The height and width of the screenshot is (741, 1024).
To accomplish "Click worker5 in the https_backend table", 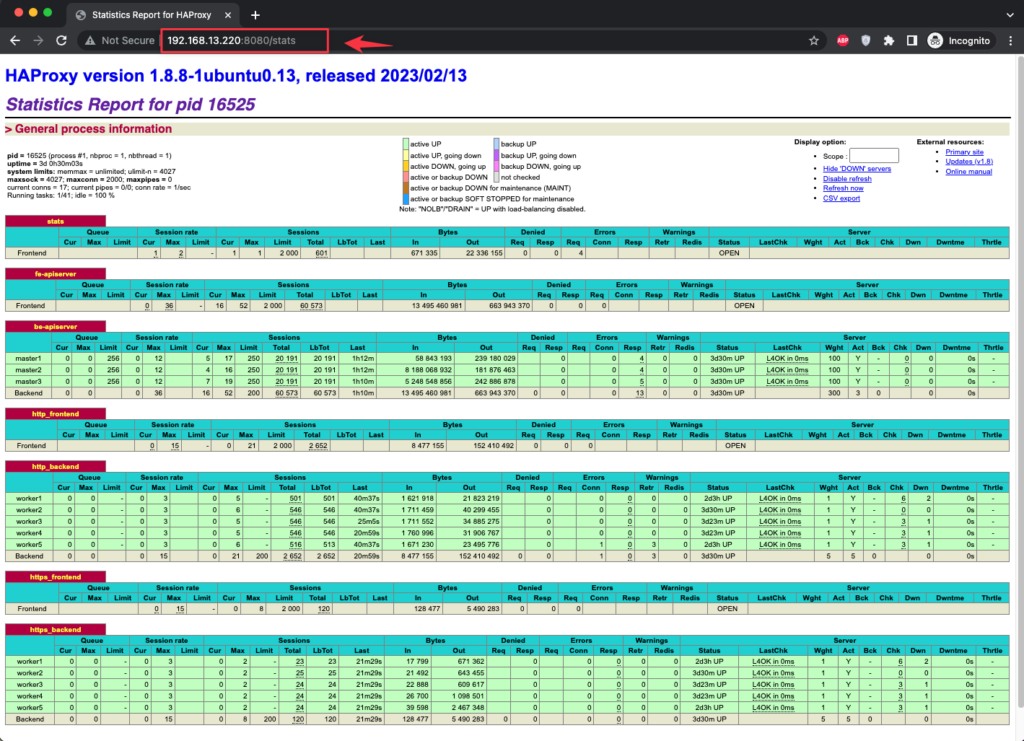I will point(29,708).
